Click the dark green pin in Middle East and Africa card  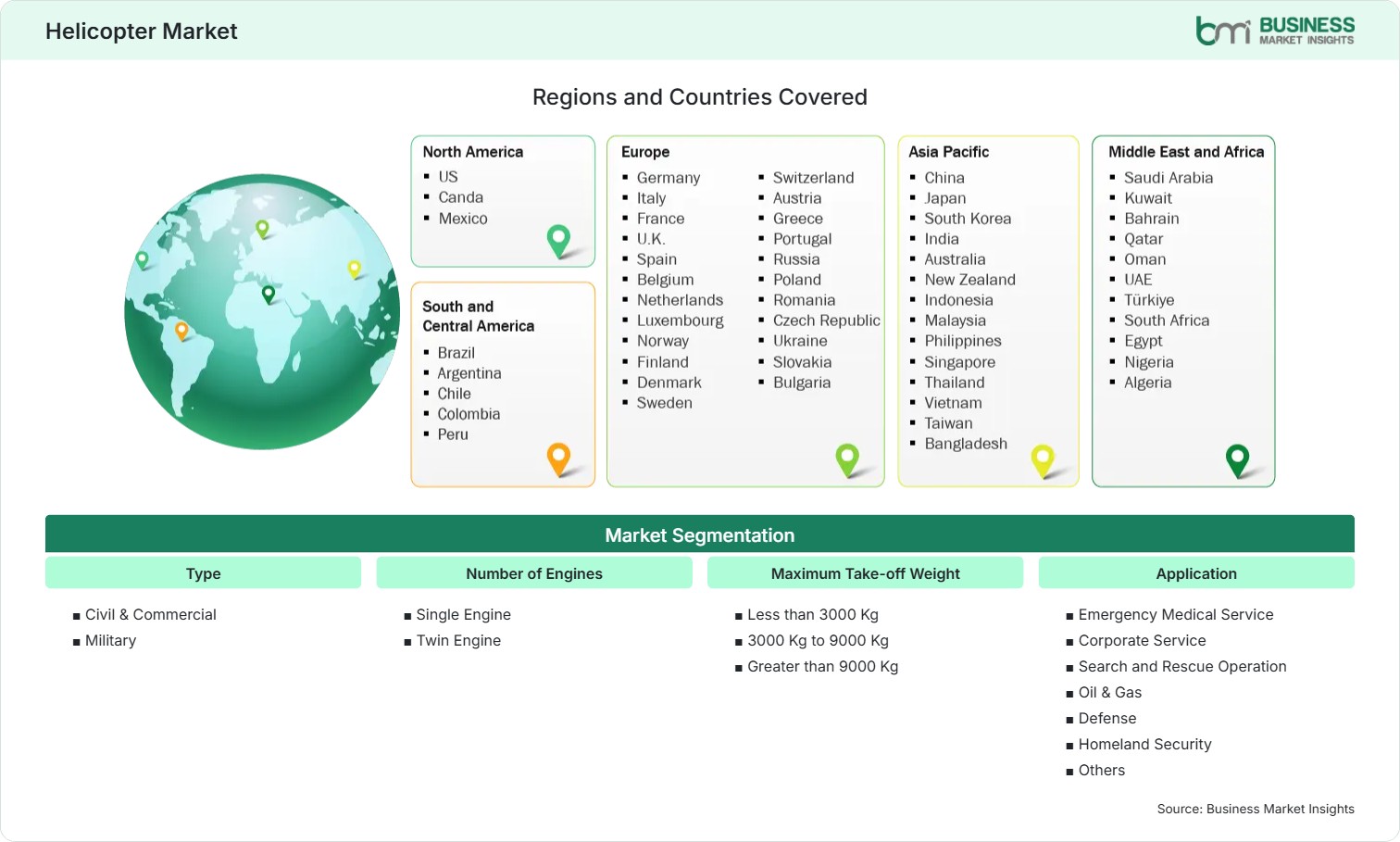1237,460
